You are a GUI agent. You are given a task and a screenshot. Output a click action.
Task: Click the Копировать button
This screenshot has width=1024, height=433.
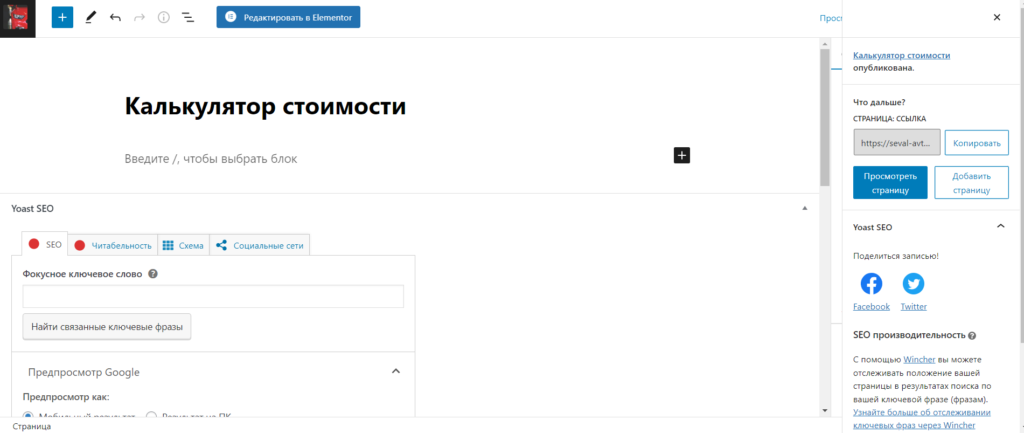pos(976,142)
